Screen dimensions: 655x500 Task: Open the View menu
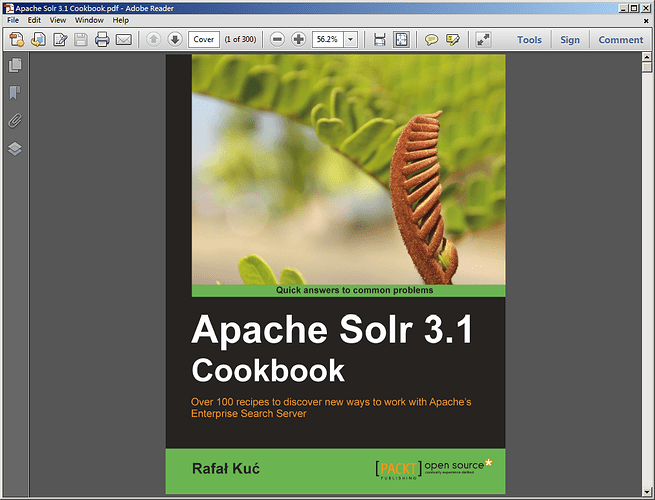pos(58,20)
